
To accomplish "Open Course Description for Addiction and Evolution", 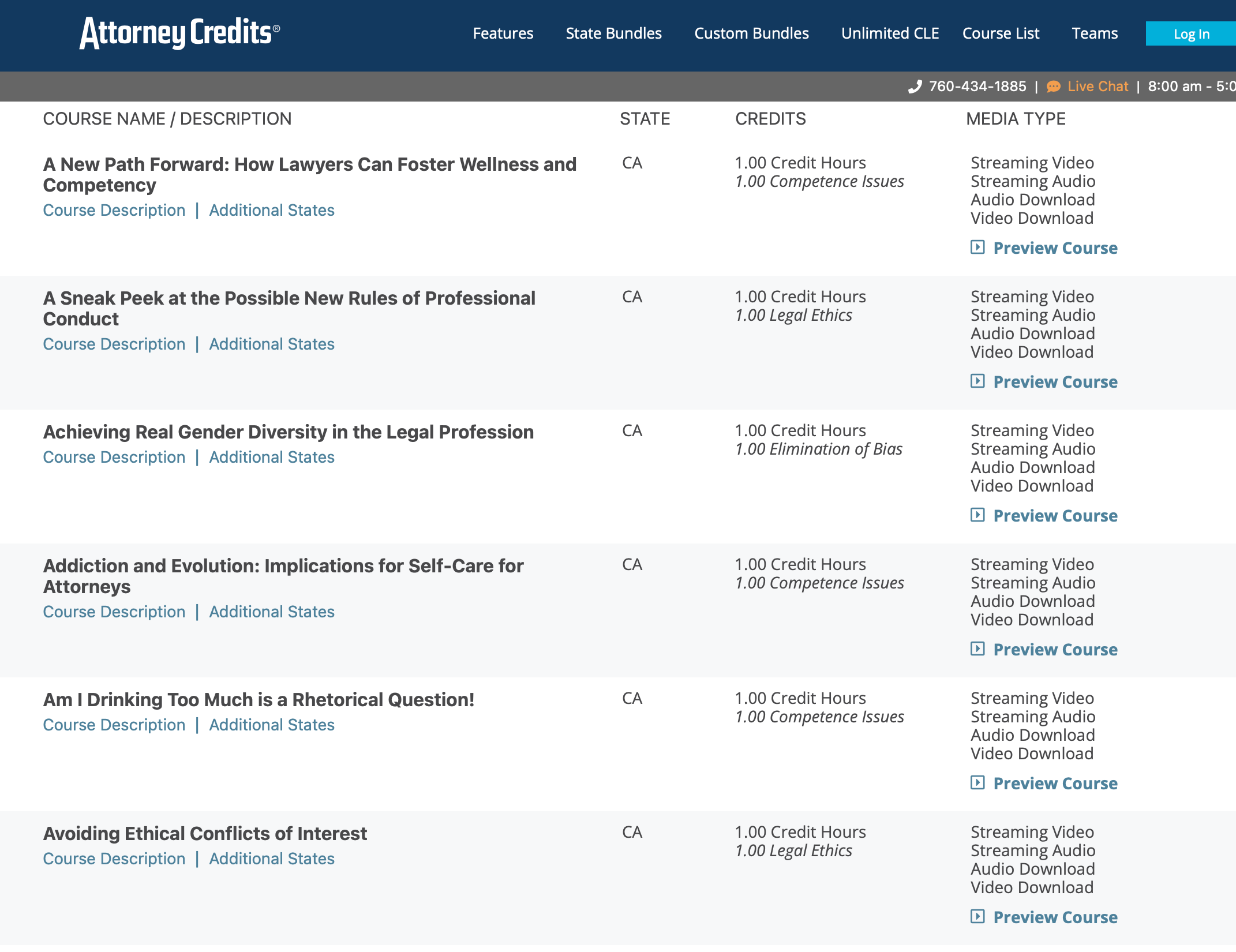I will (x=114, y=612).
